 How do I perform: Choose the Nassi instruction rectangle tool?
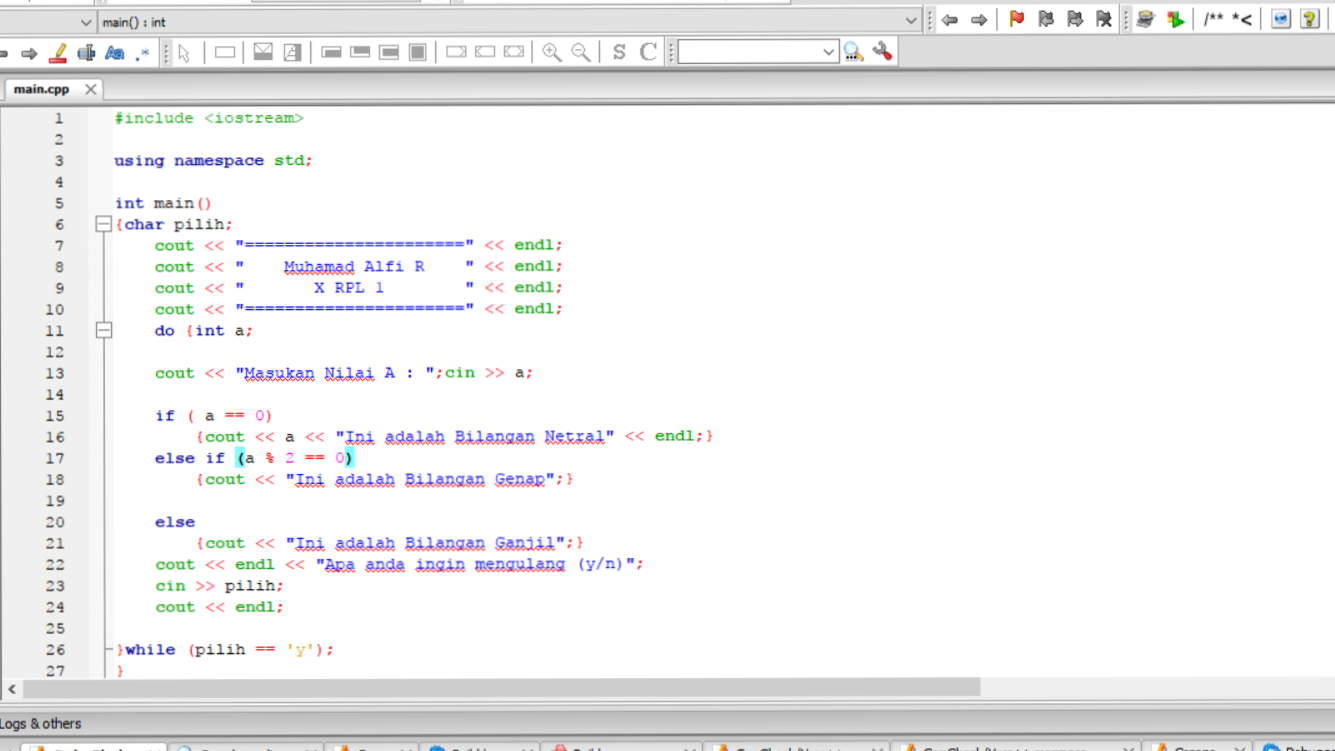coord(225,52)
